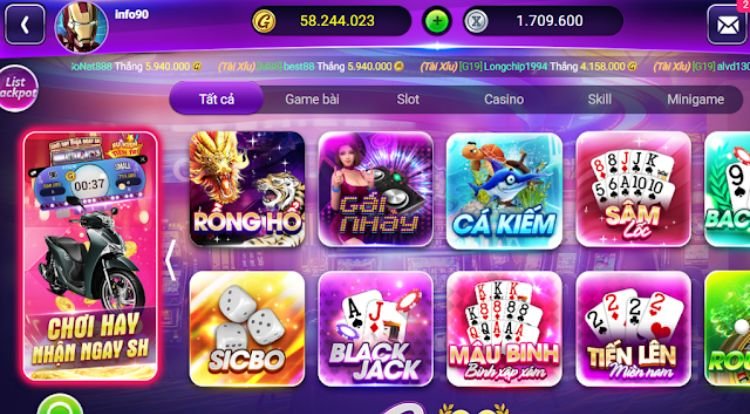The height and width of the screenshot is (414, 750).
Task: Select the Tất cả tab
Action: coord(216,99)
